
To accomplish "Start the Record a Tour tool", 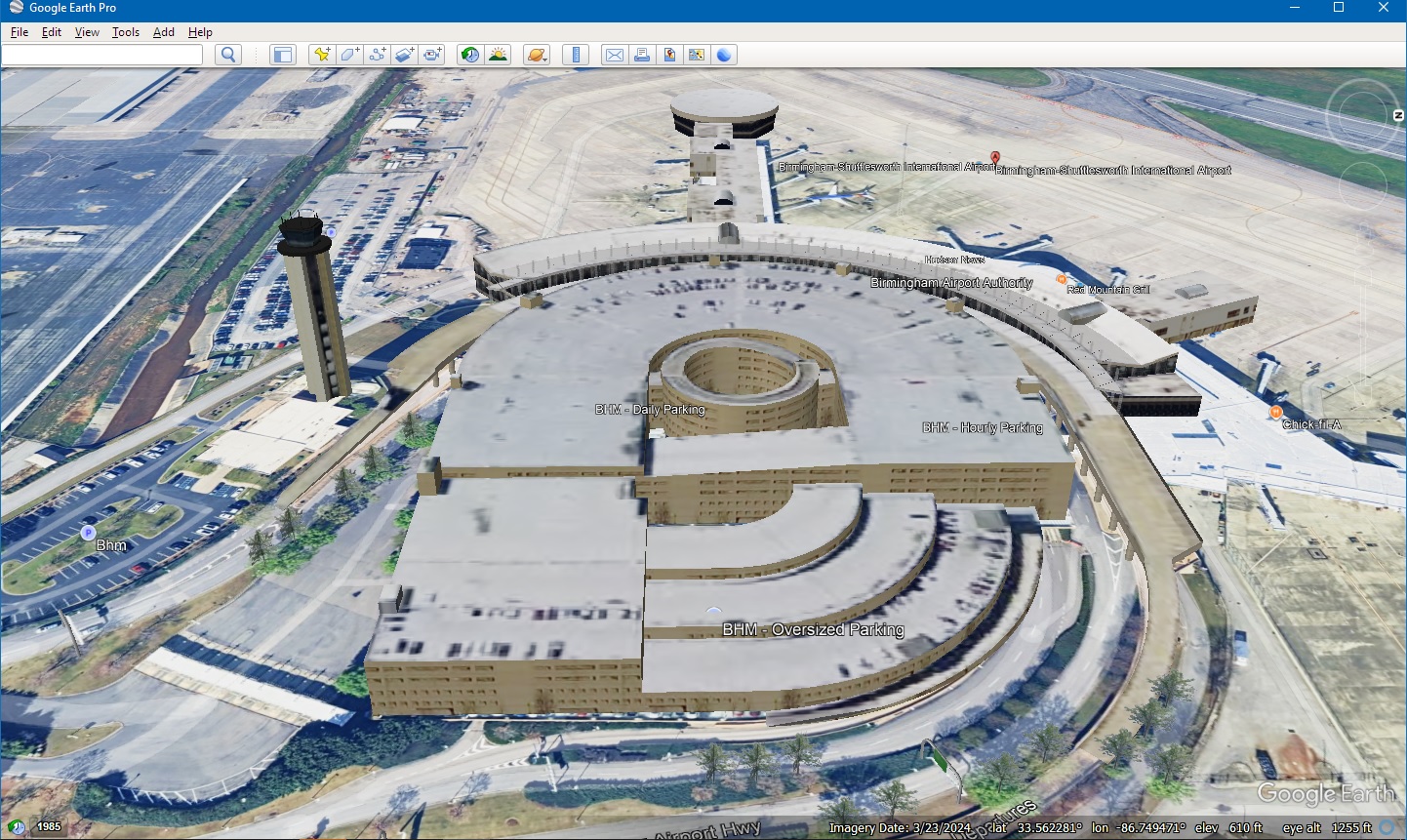I will [430, 55].
